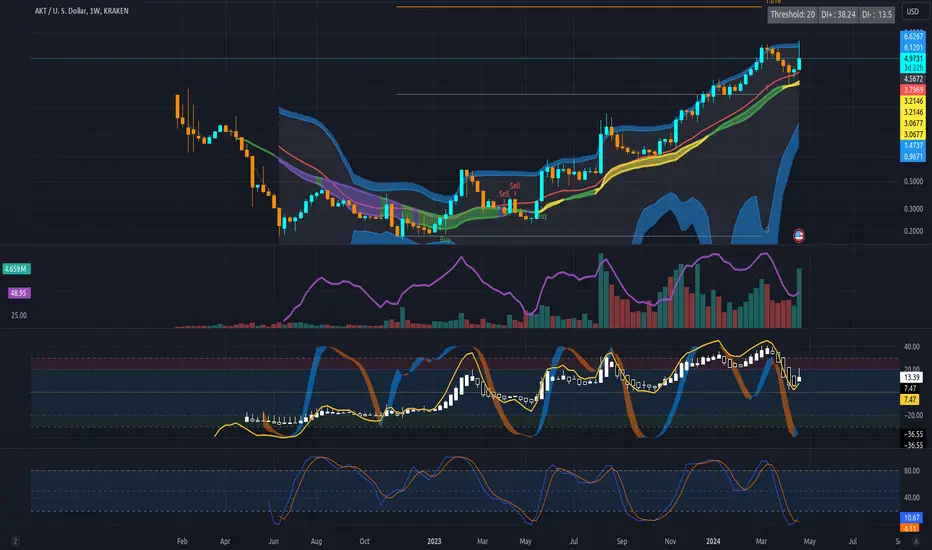Click the Apr label on time axis
Viewport: 932px width, 550px height.
pos(225,541)
